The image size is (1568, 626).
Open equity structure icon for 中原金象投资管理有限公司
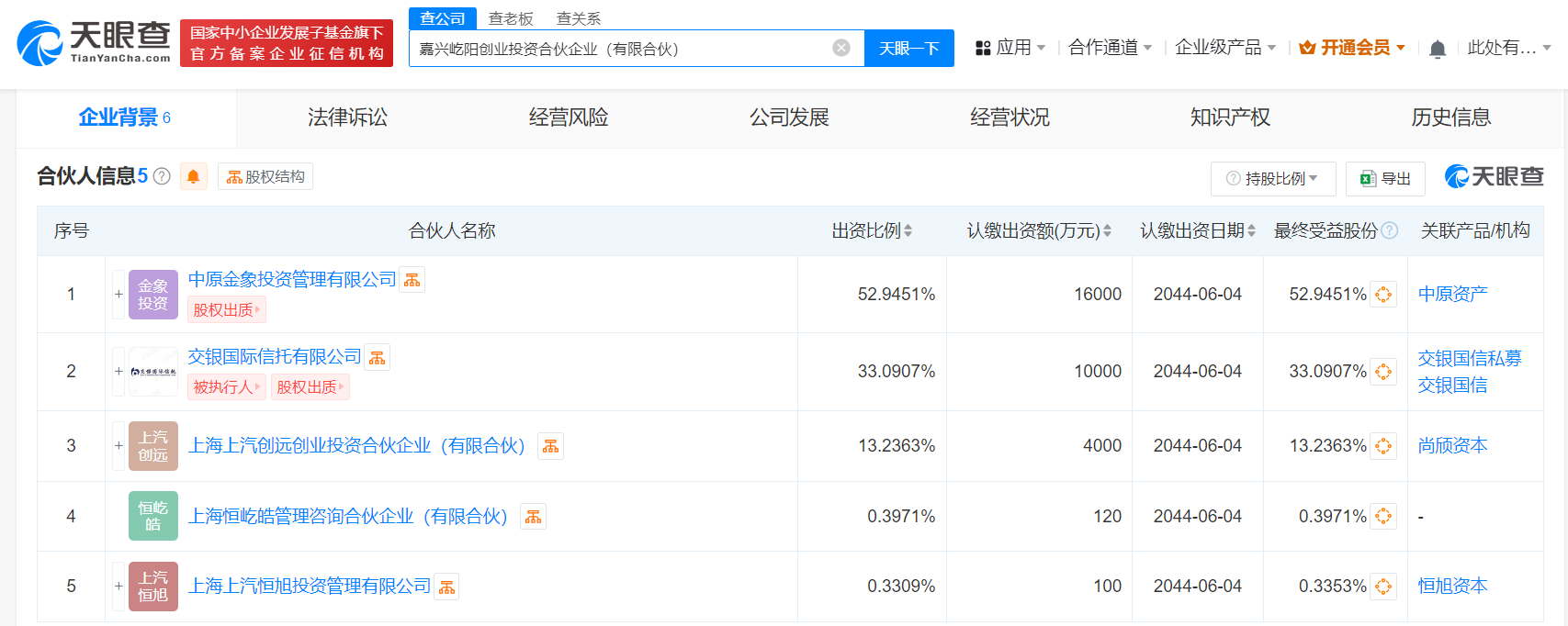click(x=412, y=280)
